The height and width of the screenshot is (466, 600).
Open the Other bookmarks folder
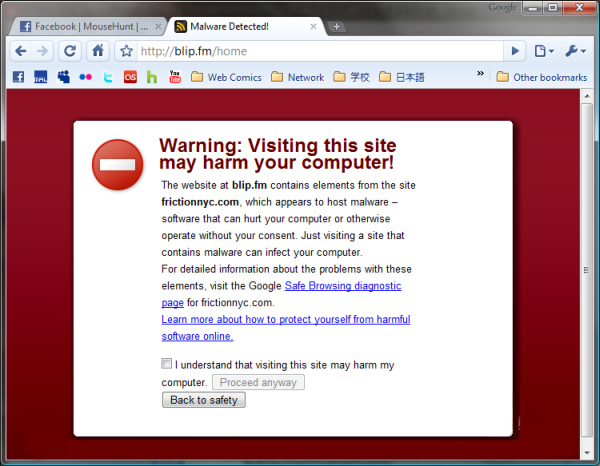[x=541, y=77]
